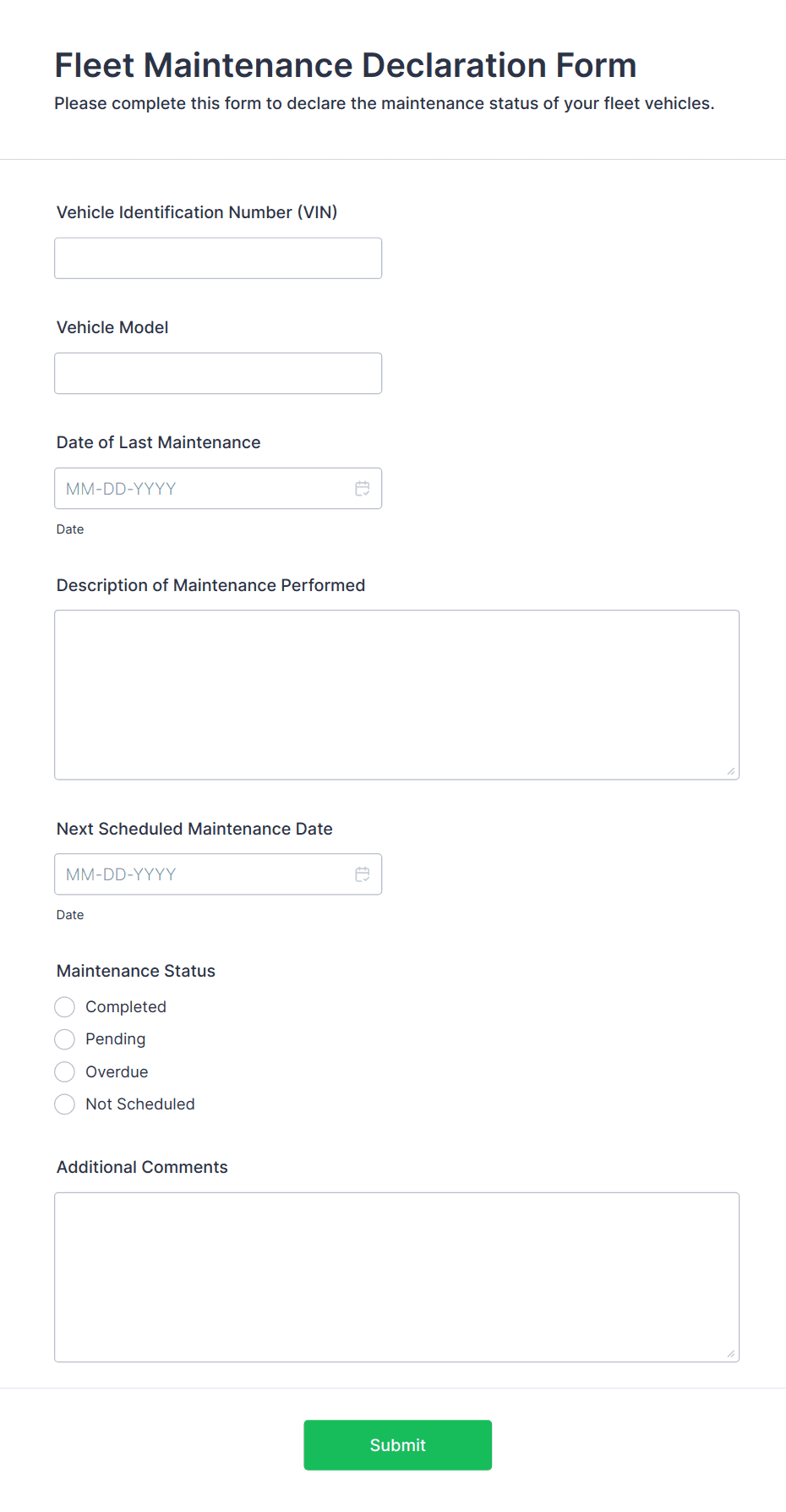Click the Vehicle Model field label
Image resolution: width=786 pixels, height=1512 pixels.
pyautogui.click(x=112, y=327)
